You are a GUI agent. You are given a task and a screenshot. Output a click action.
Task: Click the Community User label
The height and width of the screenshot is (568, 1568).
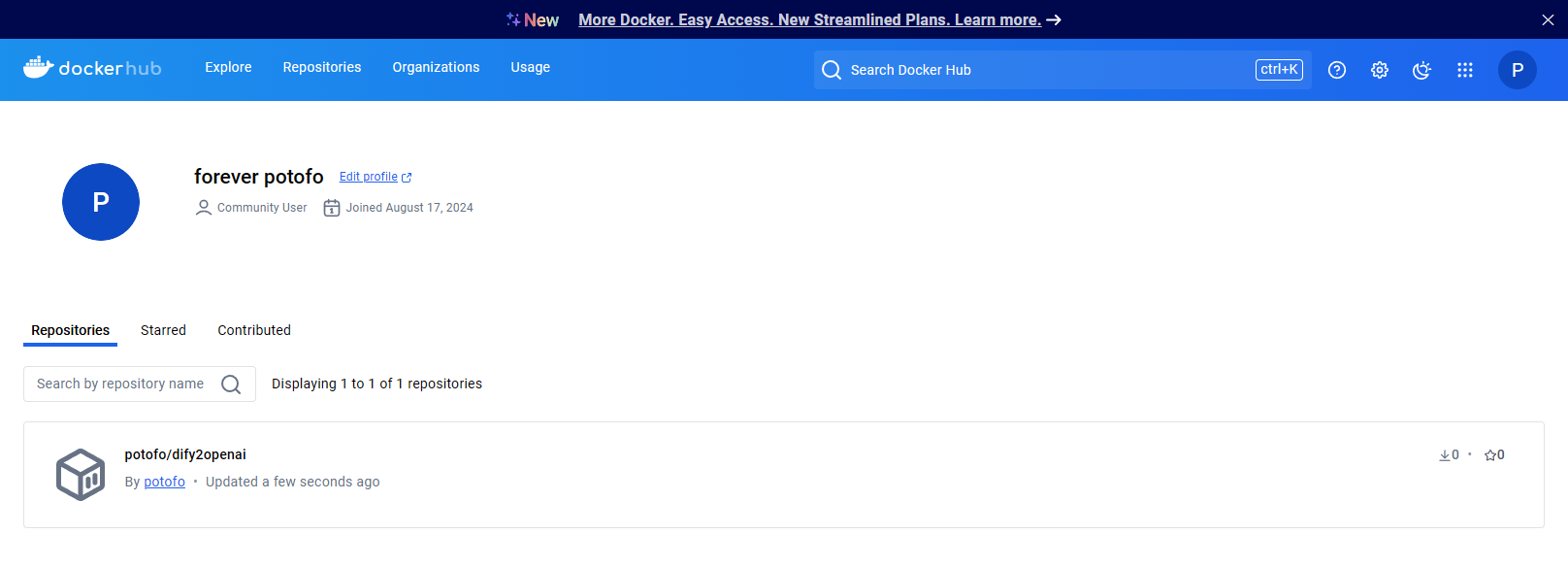pyautogui.click(x=262, y=208)
